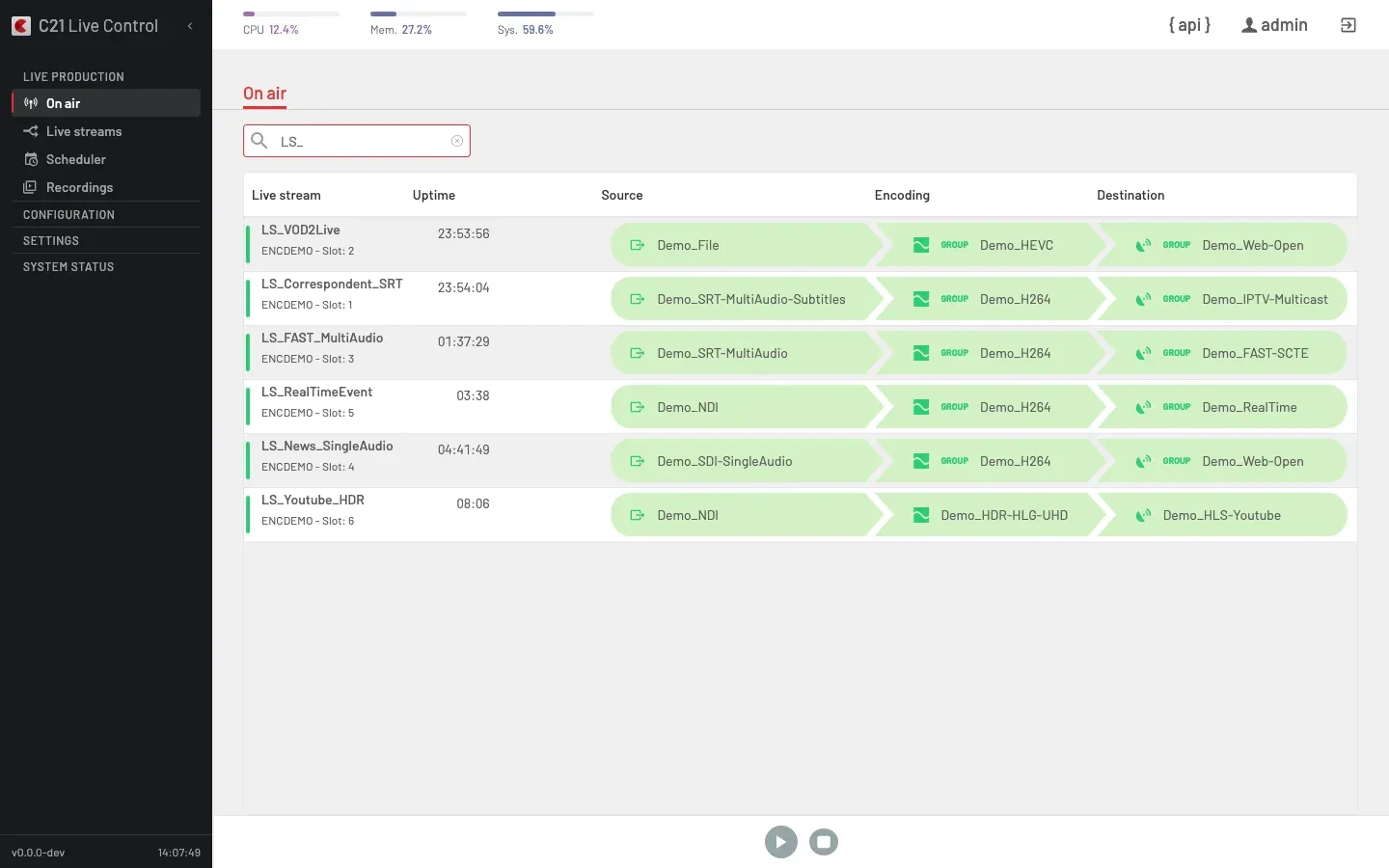Click the uptime value 23:53:56
This screenshot has height=868, width=1389.
tap(464, 233)
